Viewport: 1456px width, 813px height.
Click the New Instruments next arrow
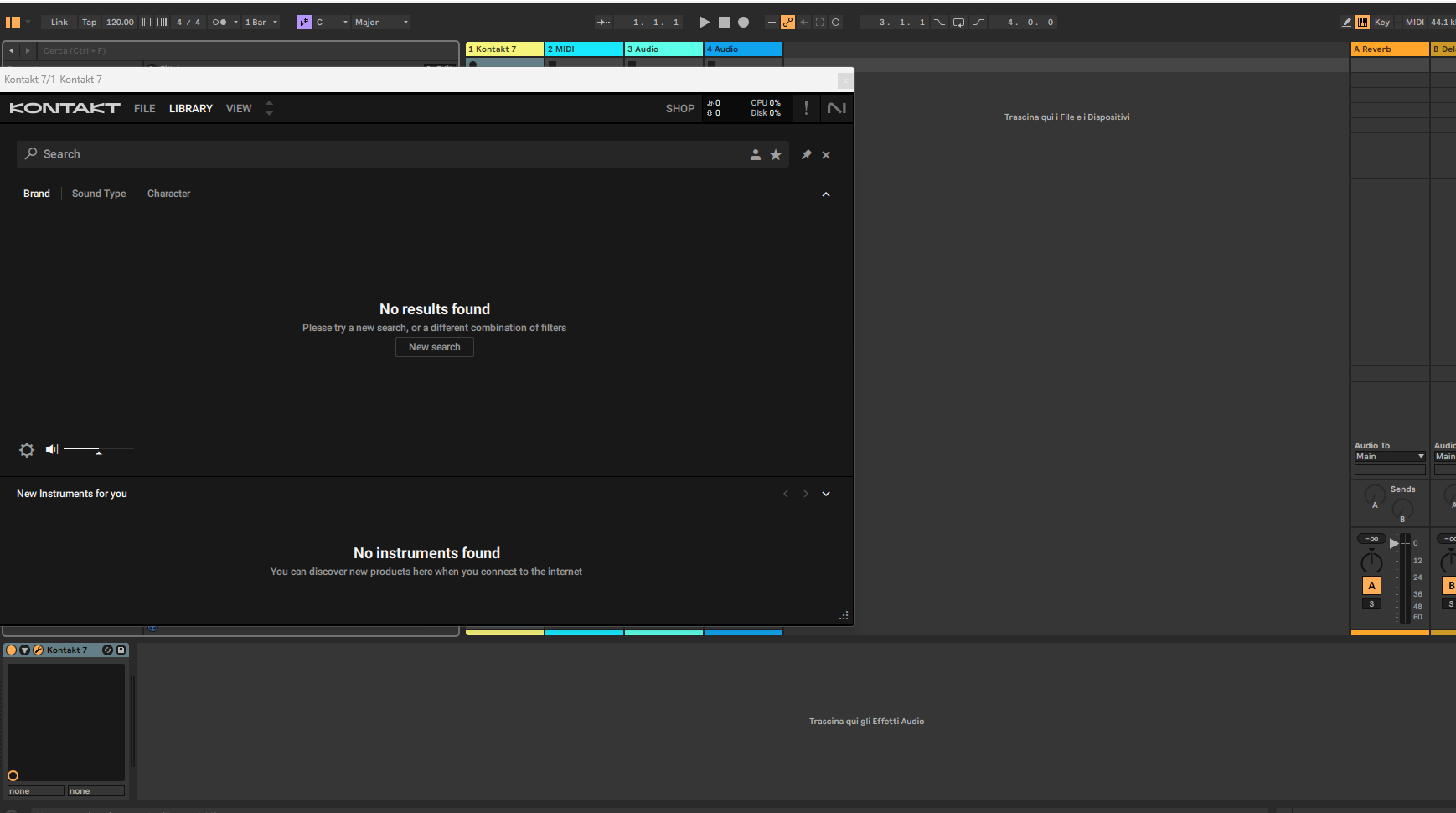tap(806, 494)
